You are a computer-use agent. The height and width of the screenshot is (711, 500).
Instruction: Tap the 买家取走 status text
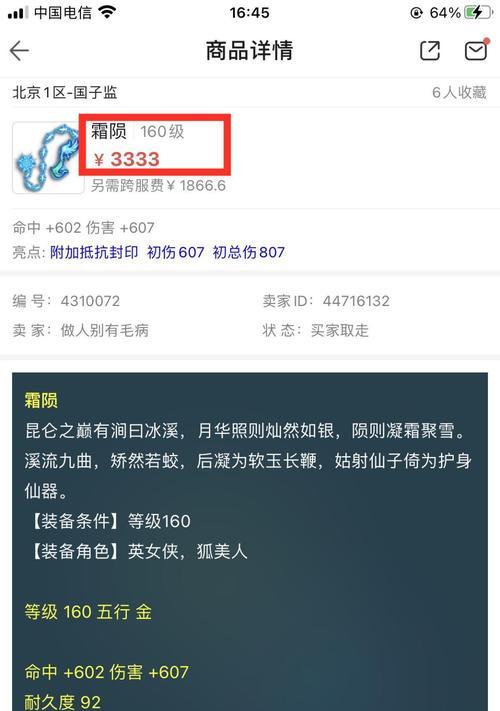pos(340,330)
